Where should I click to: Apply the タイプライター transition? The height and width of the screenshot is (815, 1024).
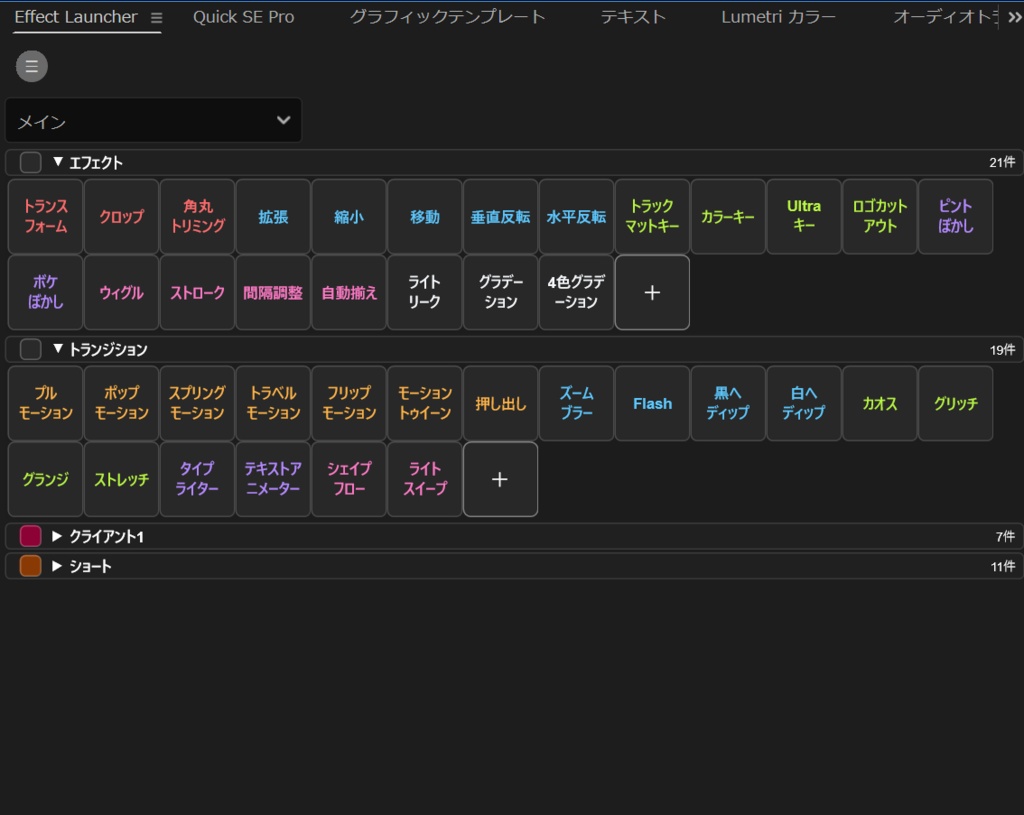coord(197,479)
